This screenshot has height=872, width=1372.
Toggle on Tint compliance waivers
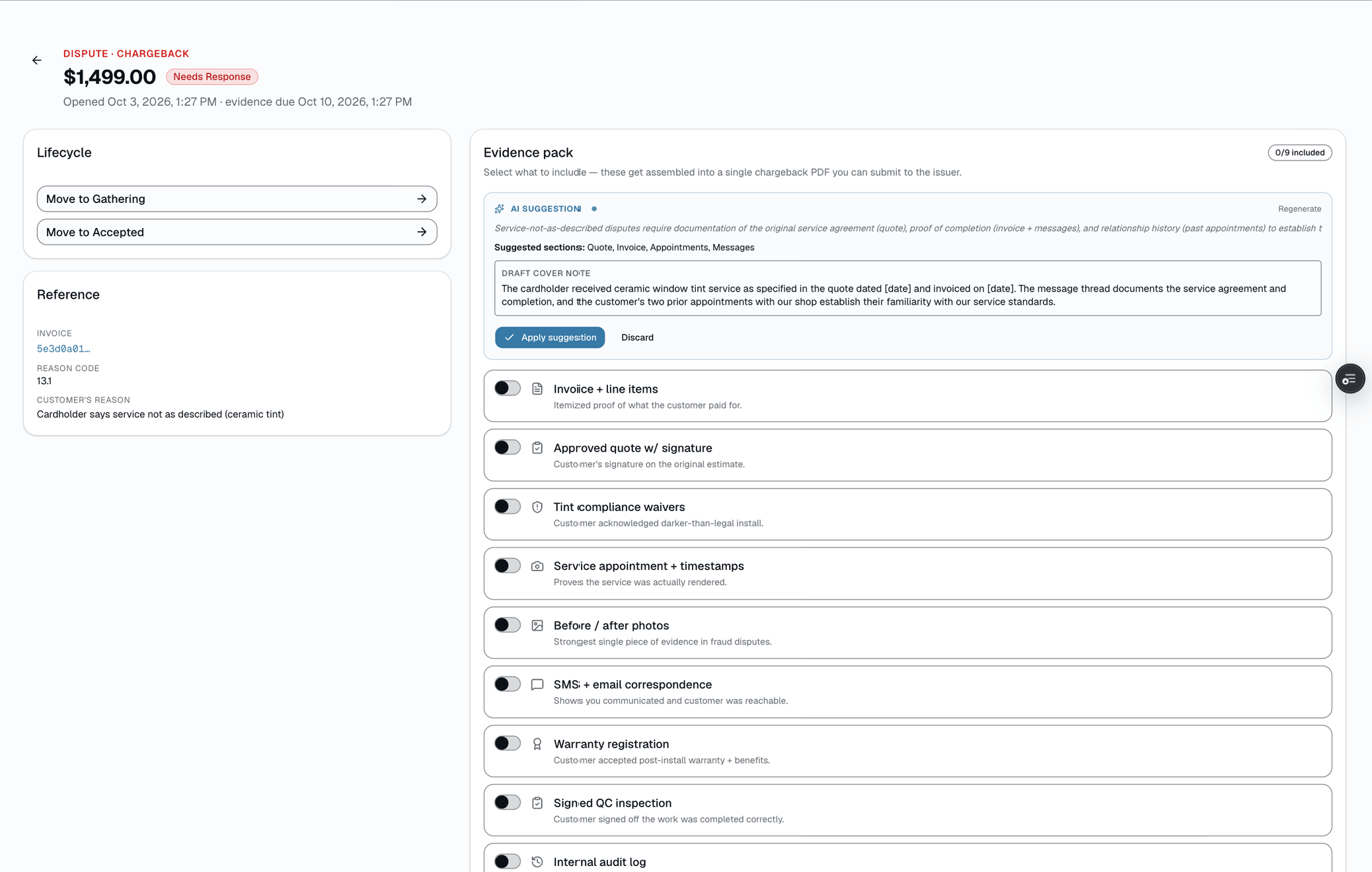[508, 506]
